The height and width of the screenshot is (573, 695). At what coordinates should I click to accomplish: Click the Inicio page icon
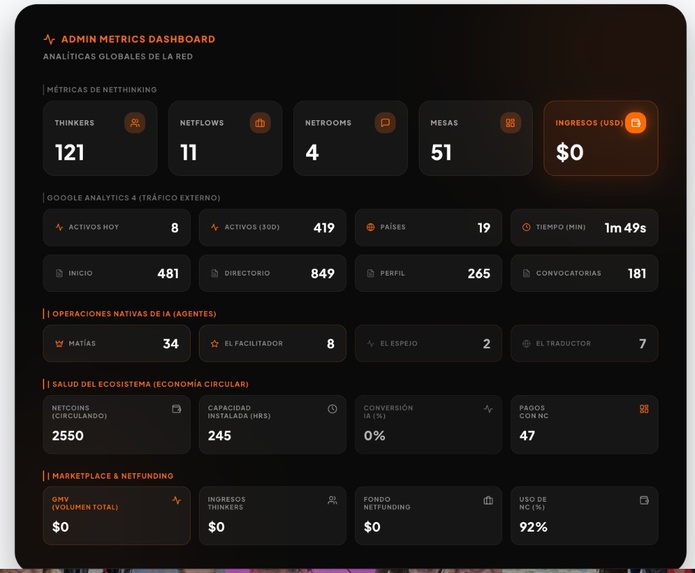click(x=59, y=273)
